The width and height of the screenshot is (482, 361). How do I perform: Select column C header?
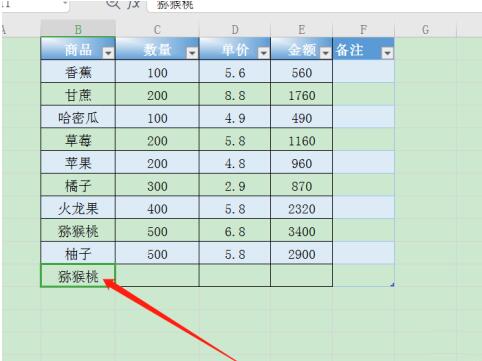(157, 29)
